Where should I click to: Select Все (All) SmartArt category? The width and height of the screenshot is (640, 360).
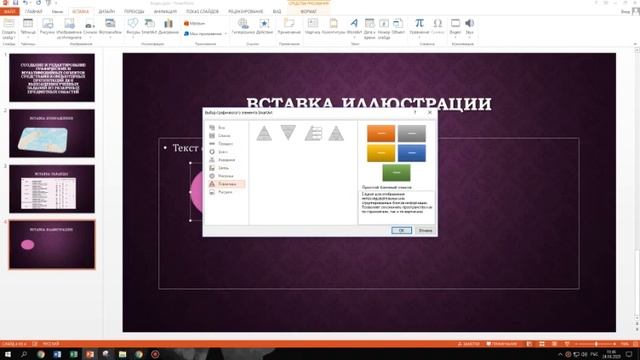pos(226,128)
